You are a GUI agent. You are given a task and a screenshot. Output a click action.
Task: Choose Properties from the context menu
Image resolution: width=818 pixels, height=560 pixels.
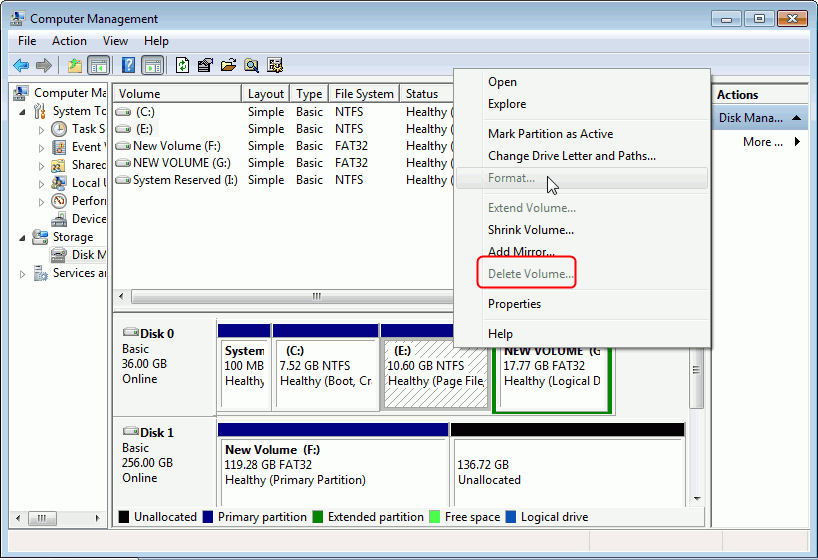[x=582, y=304]
